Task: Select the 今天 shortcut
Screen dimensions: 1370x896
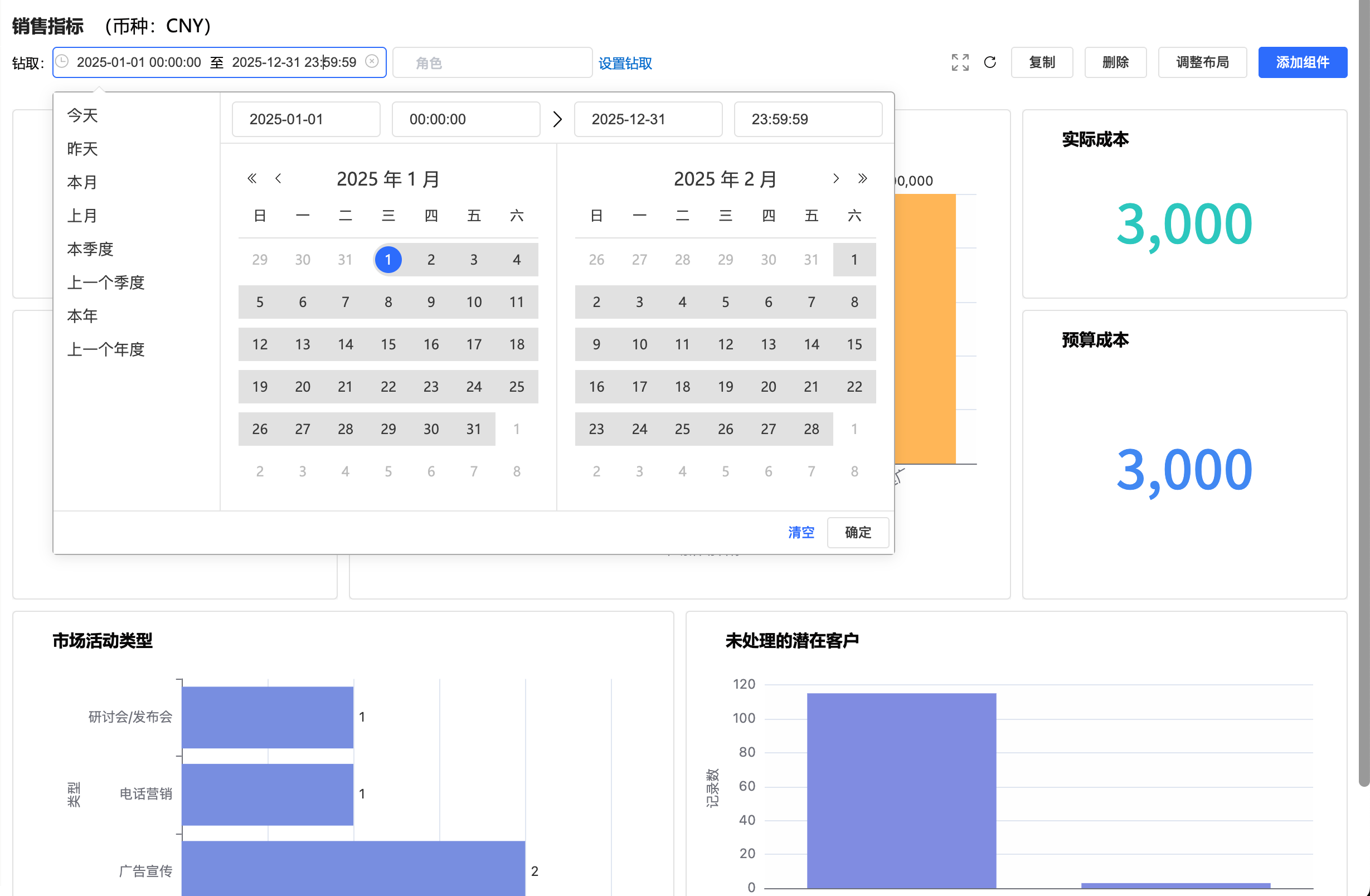Action: (82, 115)
